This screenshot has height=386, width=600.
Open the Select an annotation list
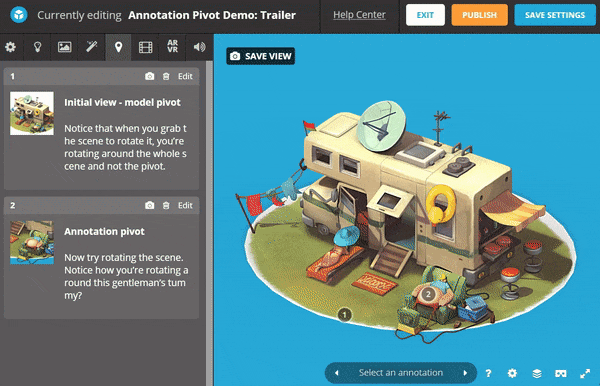pos(401,373)
